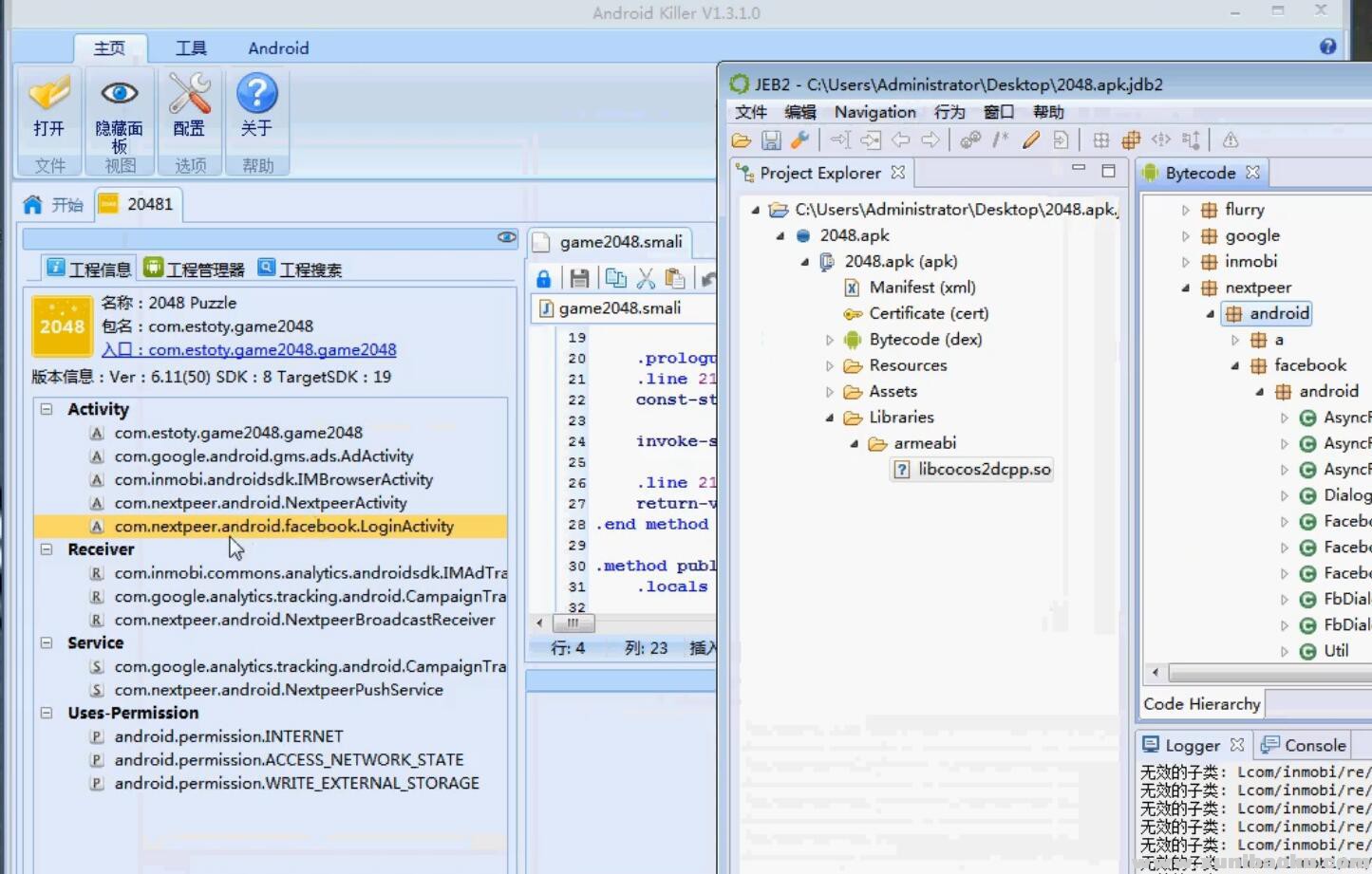Click the cut scissors icon in editor toolbar
Image resolution: width=1372 pixels, height=874 pixels.
point(646,278)
